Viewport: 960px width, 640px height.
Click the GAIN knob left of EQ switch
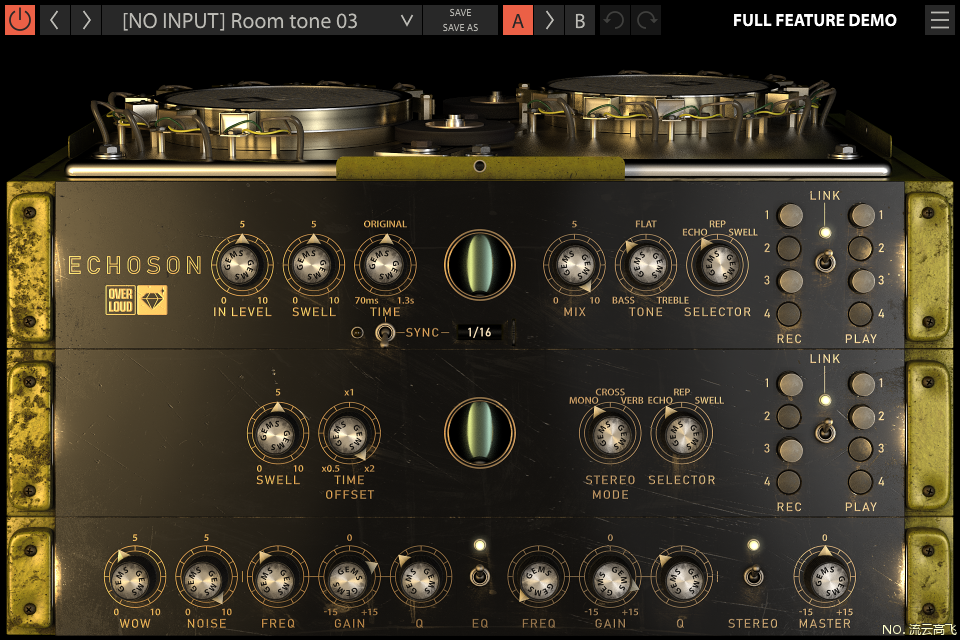point(349,578)
